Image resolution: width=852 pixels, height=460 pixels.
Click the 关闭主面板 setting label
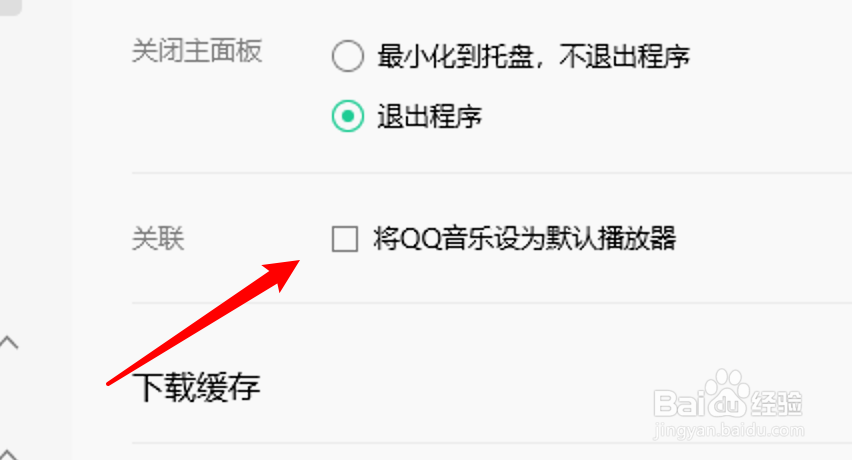coord(197,51)
